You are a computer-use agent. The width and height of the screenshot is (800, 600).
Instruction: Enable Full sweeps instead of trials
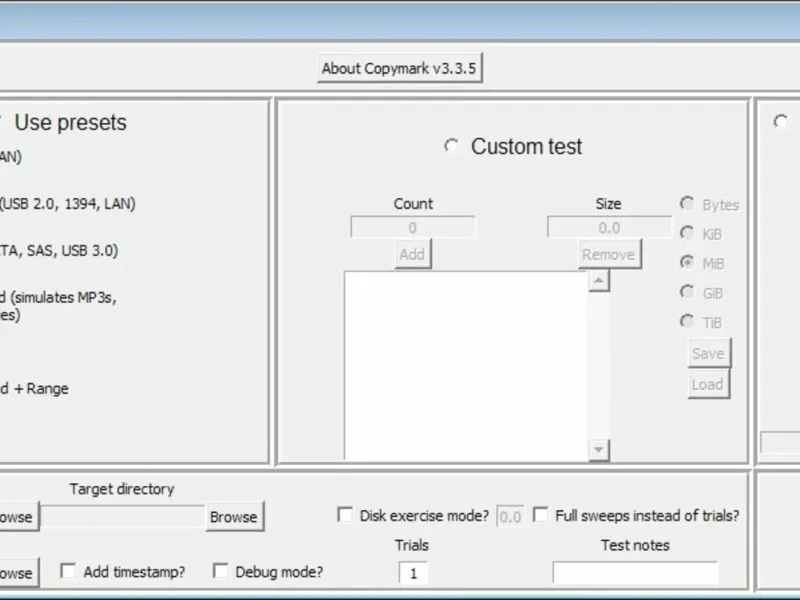coord(541,514)
